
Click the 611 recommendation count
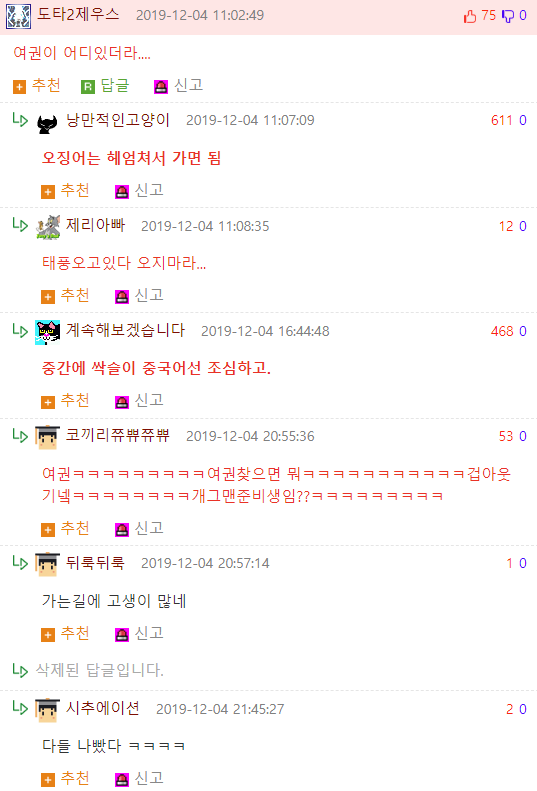click(502, 121)
